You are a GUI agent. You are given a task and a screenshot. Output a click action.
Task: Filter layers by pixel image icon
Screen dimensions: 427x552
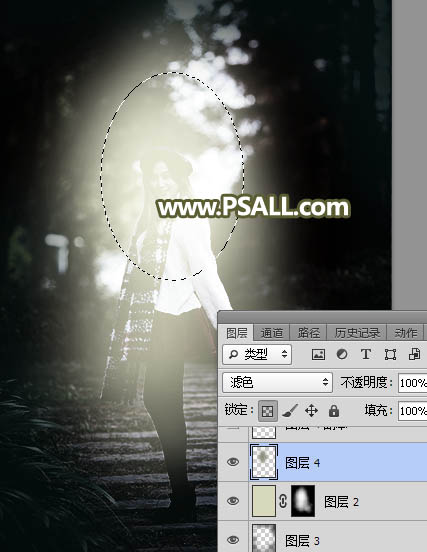coord(318,354)
